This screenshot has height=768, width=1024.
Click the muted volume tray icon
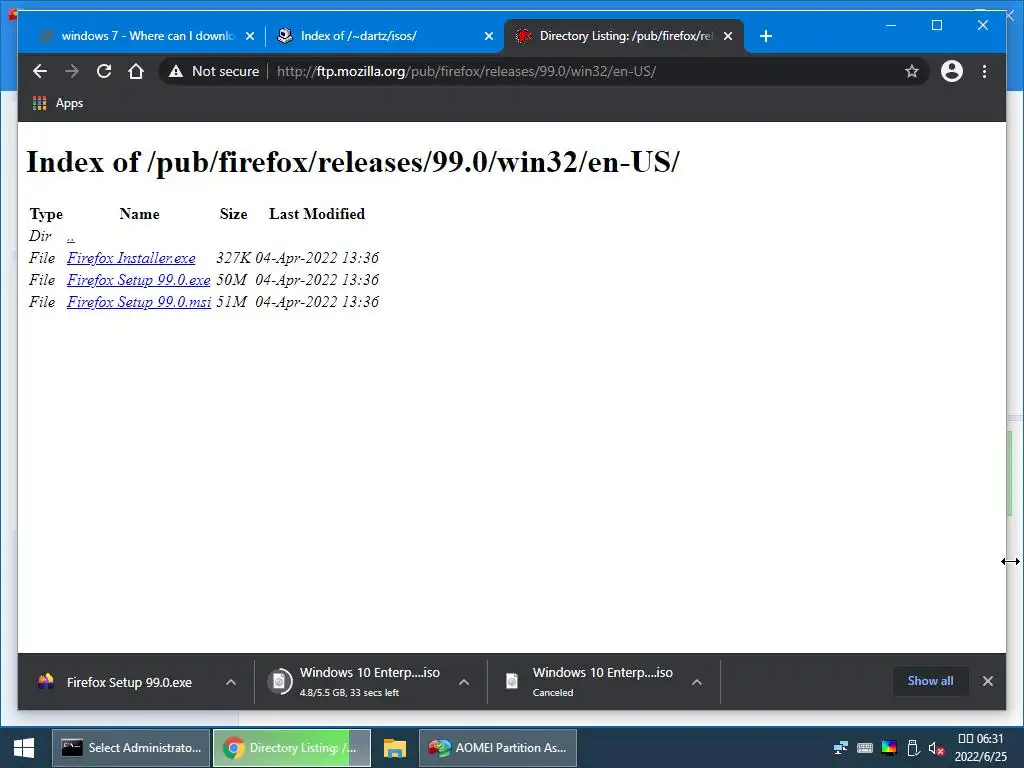[936, 748]
